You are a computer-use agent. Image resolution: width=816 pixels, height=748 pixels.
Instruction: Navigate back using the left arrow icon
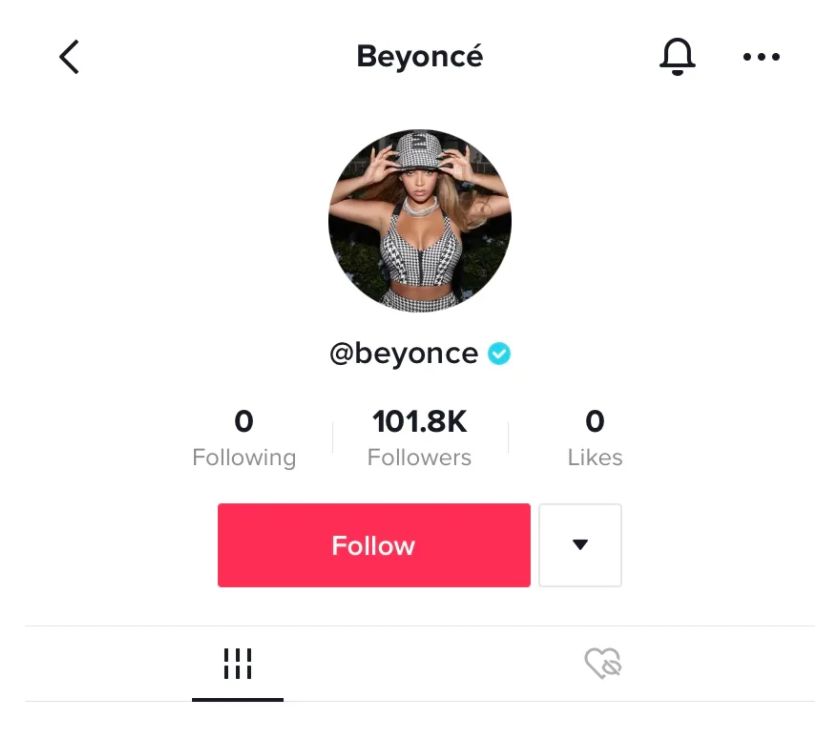[x=69, y=57]
